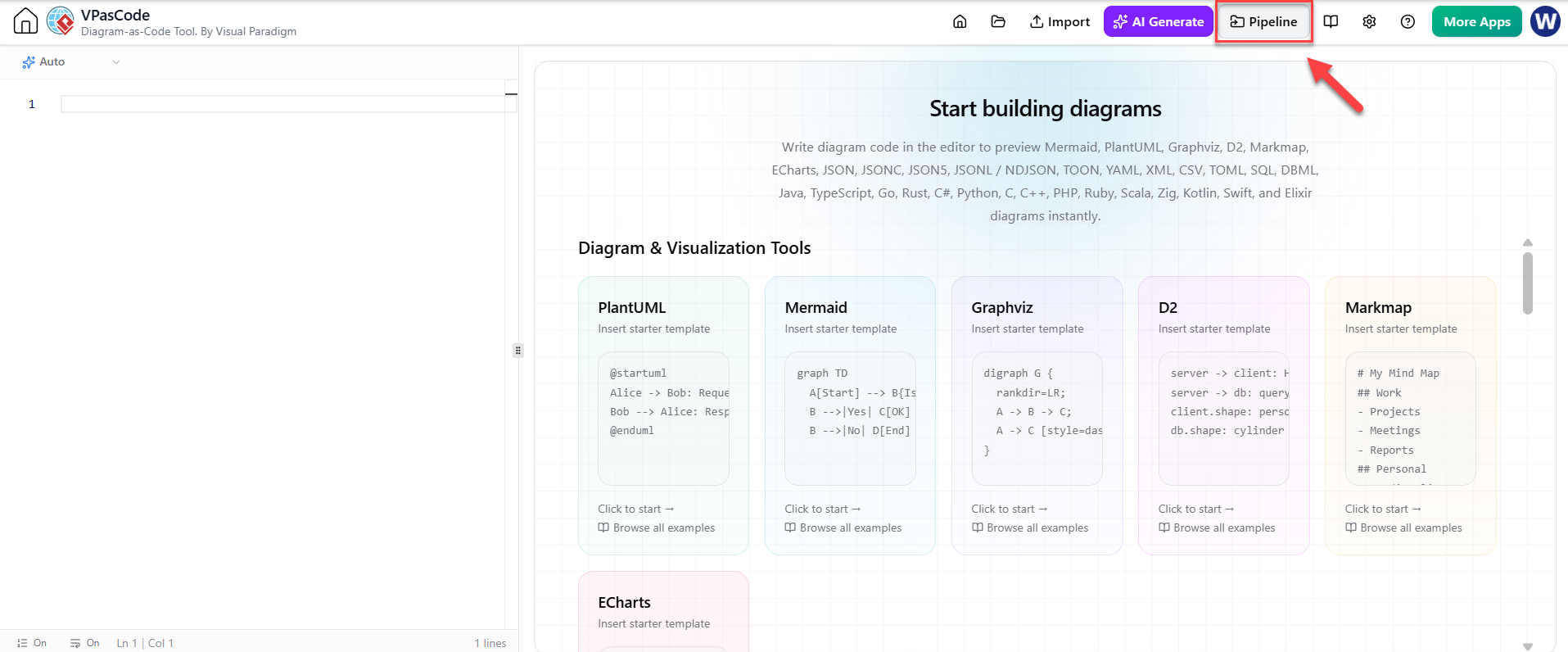Open the book icon for examples library

tap(1331, 21)
